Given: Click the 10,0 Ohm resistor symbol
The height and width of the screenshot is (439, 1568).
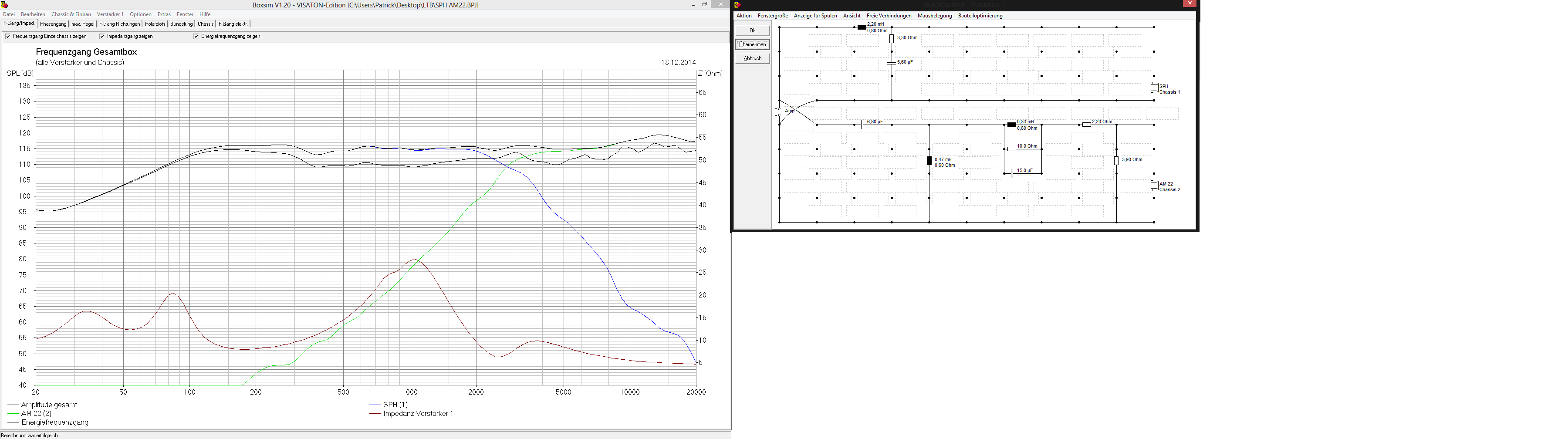Looking at the screenshot, I should tap(1012, 149).
